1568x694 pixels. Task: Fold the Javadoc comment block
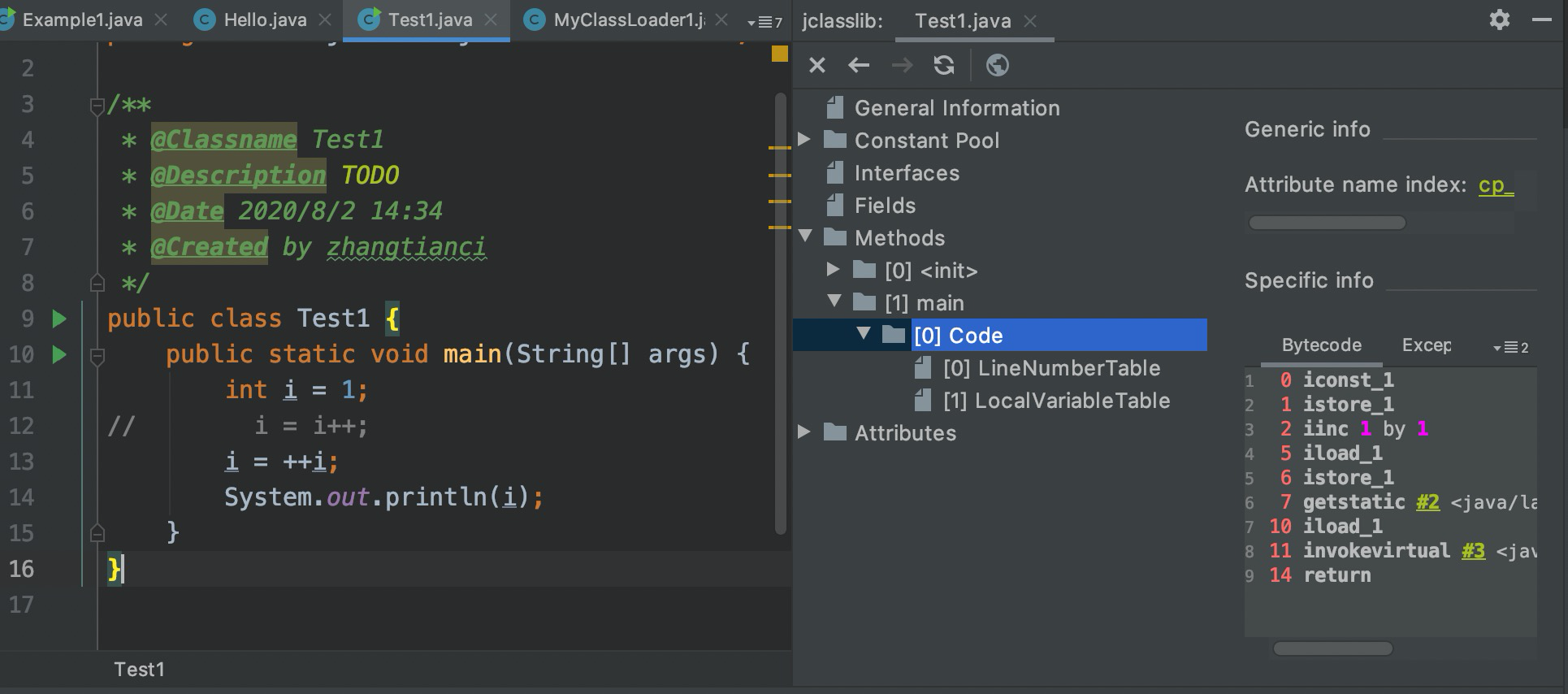[x=97, y=106]
